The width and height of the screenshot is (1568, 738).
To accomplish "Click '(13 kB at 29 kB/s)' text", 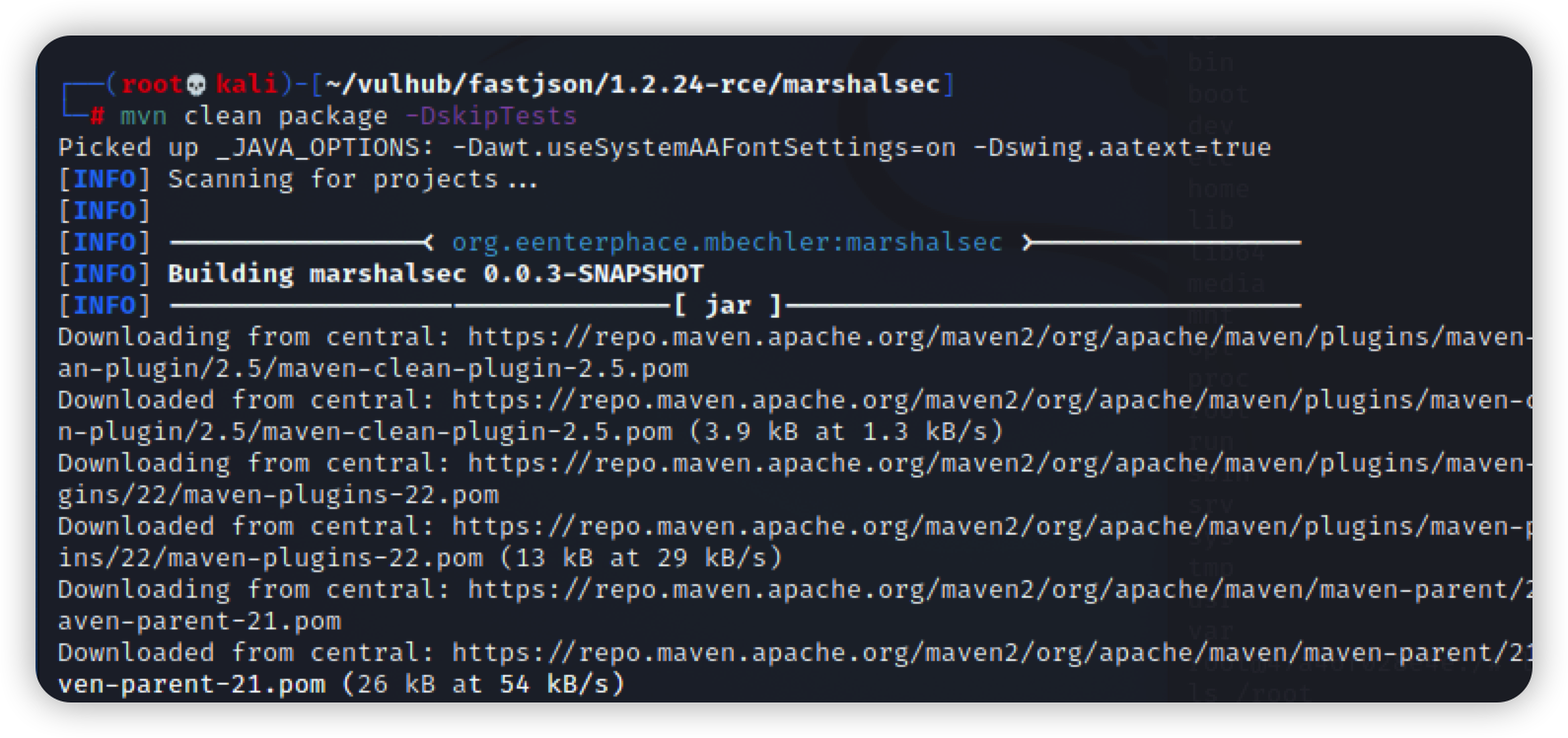I will click(x=641, y=557).
